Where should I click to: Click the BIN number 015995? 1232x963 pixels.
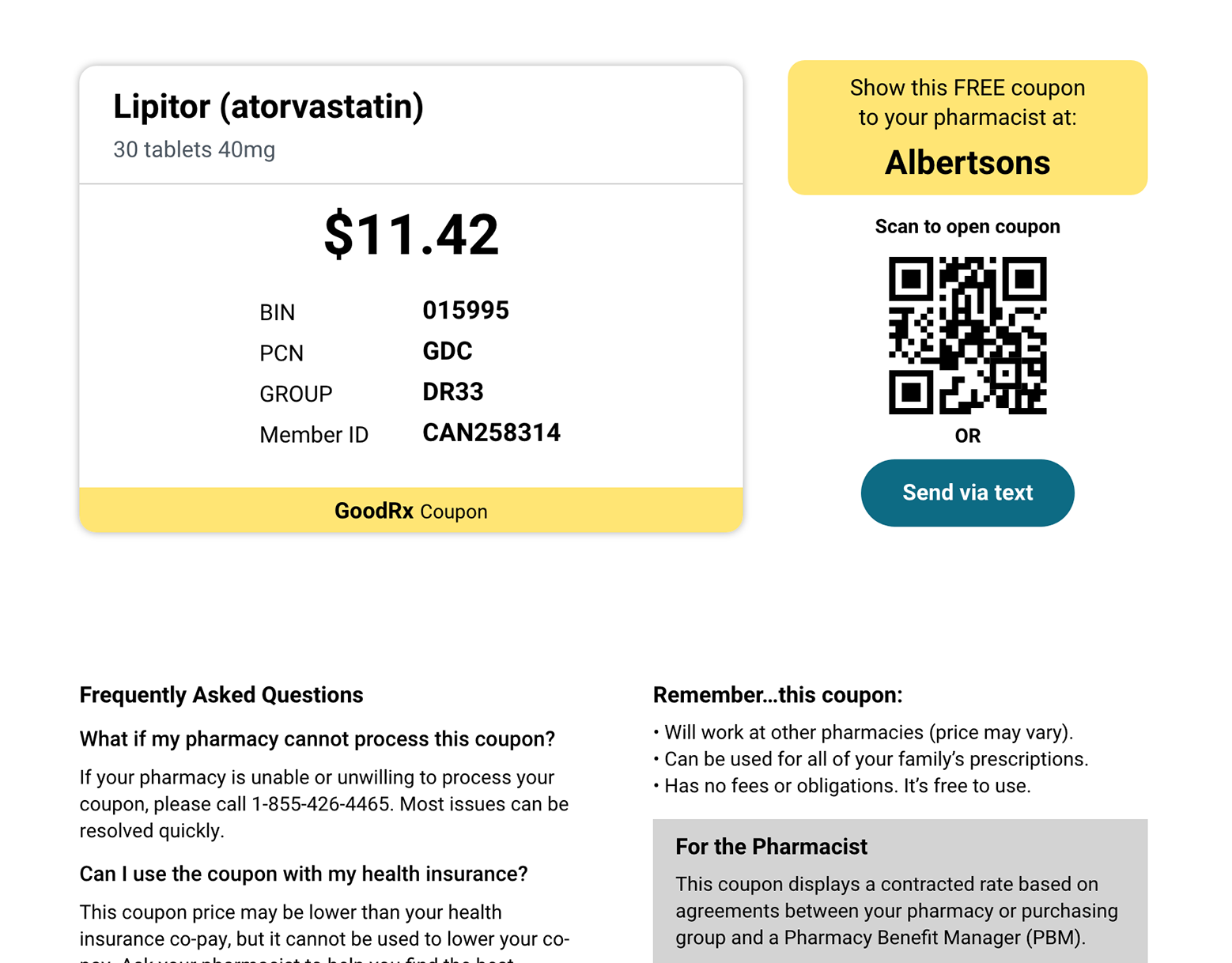click(466, 310)
